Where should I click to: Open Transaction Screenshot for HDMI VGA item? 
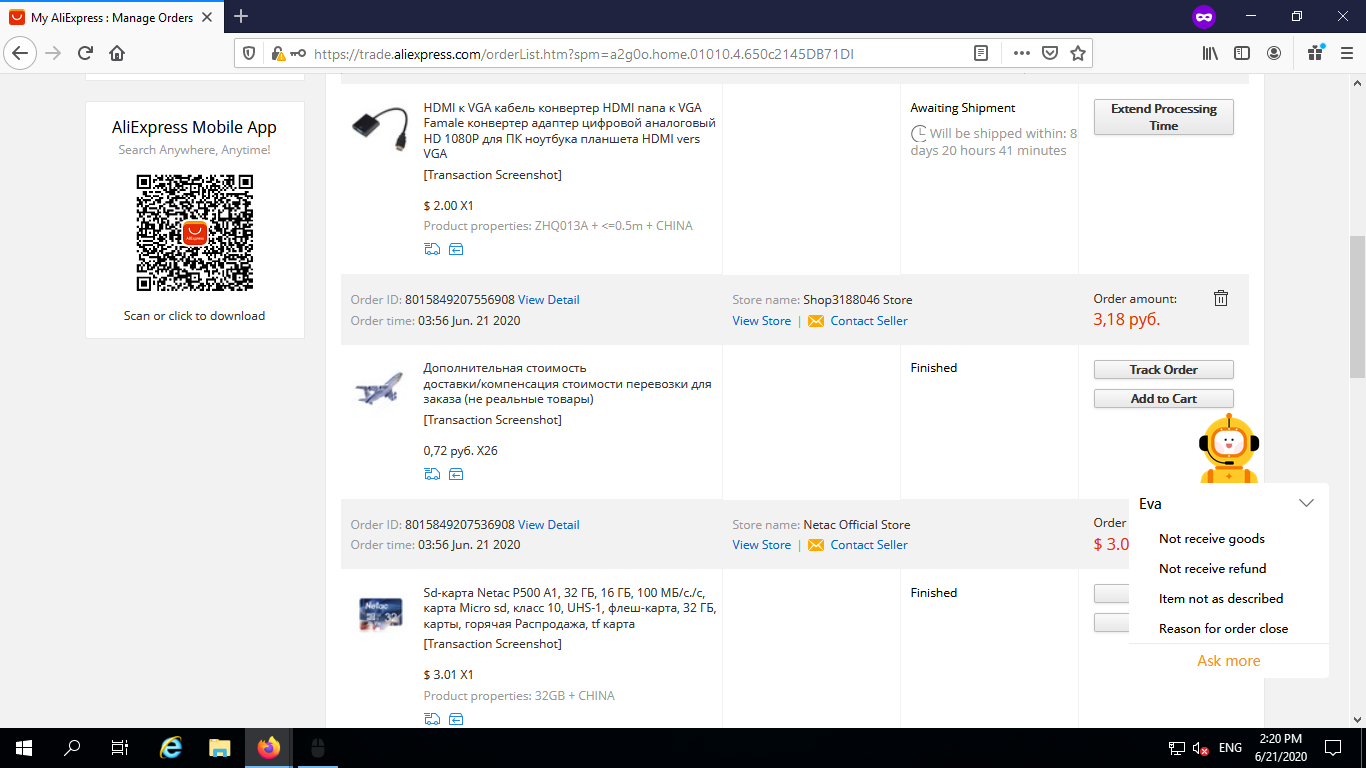coord(492,175)
